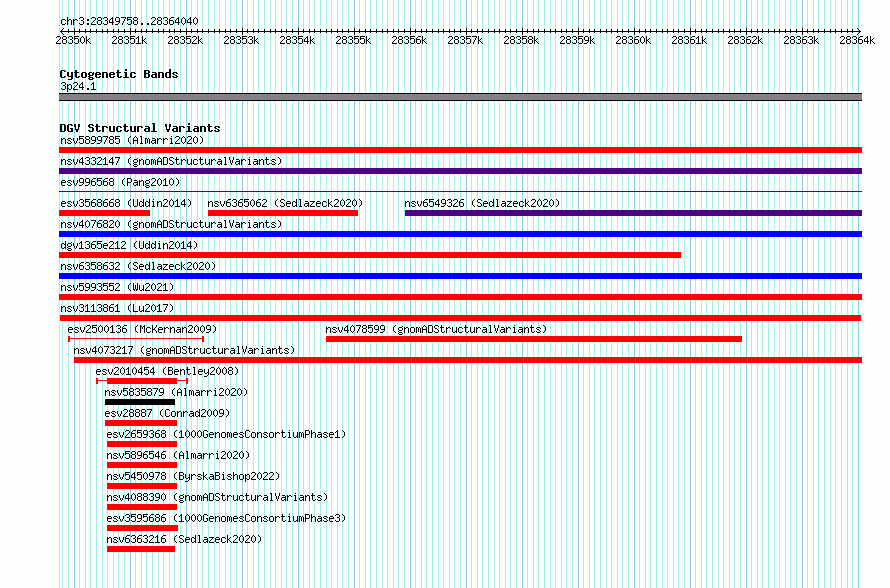Open esv2500136 (McKernan2009) label
This screenshot has width=890, height=588.
tap(142, 329)
